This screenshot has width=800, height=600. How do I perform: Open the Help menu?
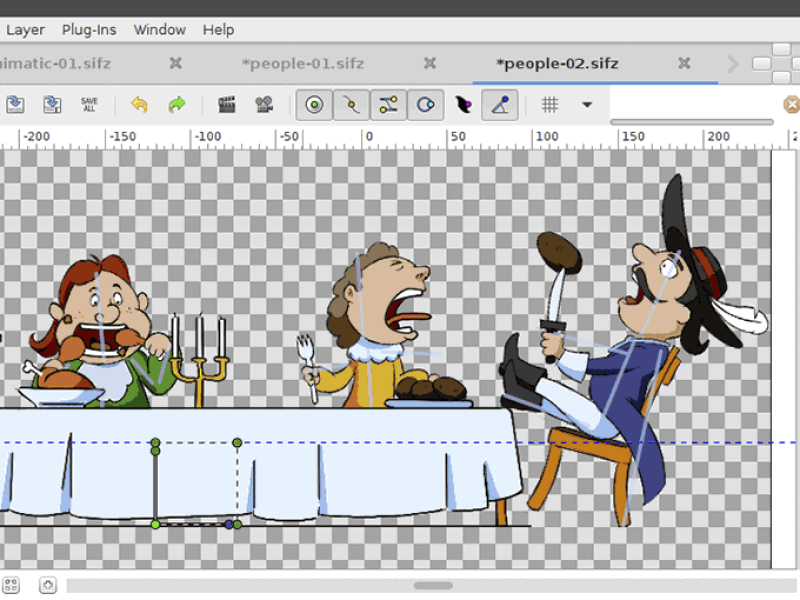[x=218, y=30]
